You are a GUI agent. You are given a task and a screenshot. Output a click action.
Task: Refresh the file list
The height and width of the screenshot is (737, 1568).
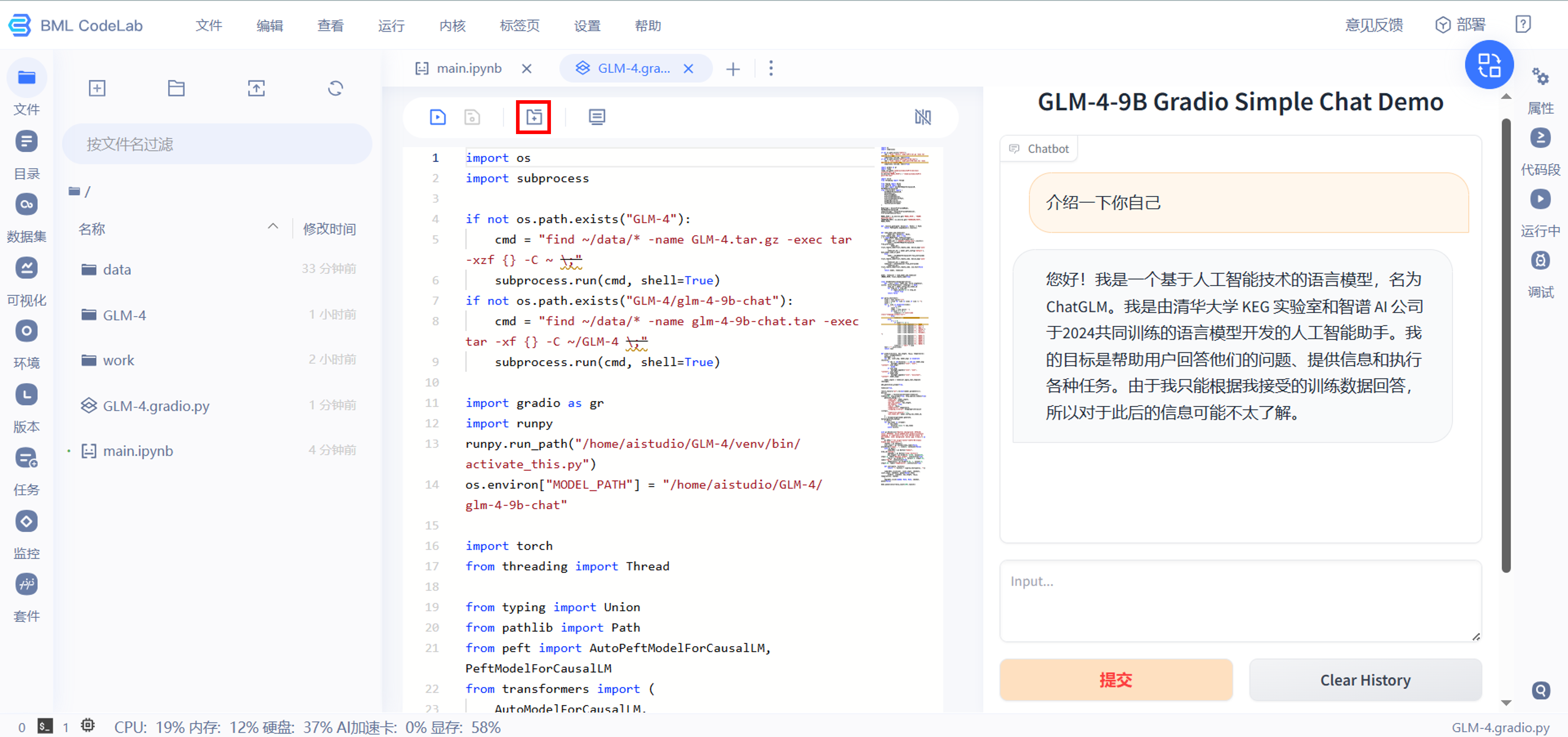(x=335, y=88)
